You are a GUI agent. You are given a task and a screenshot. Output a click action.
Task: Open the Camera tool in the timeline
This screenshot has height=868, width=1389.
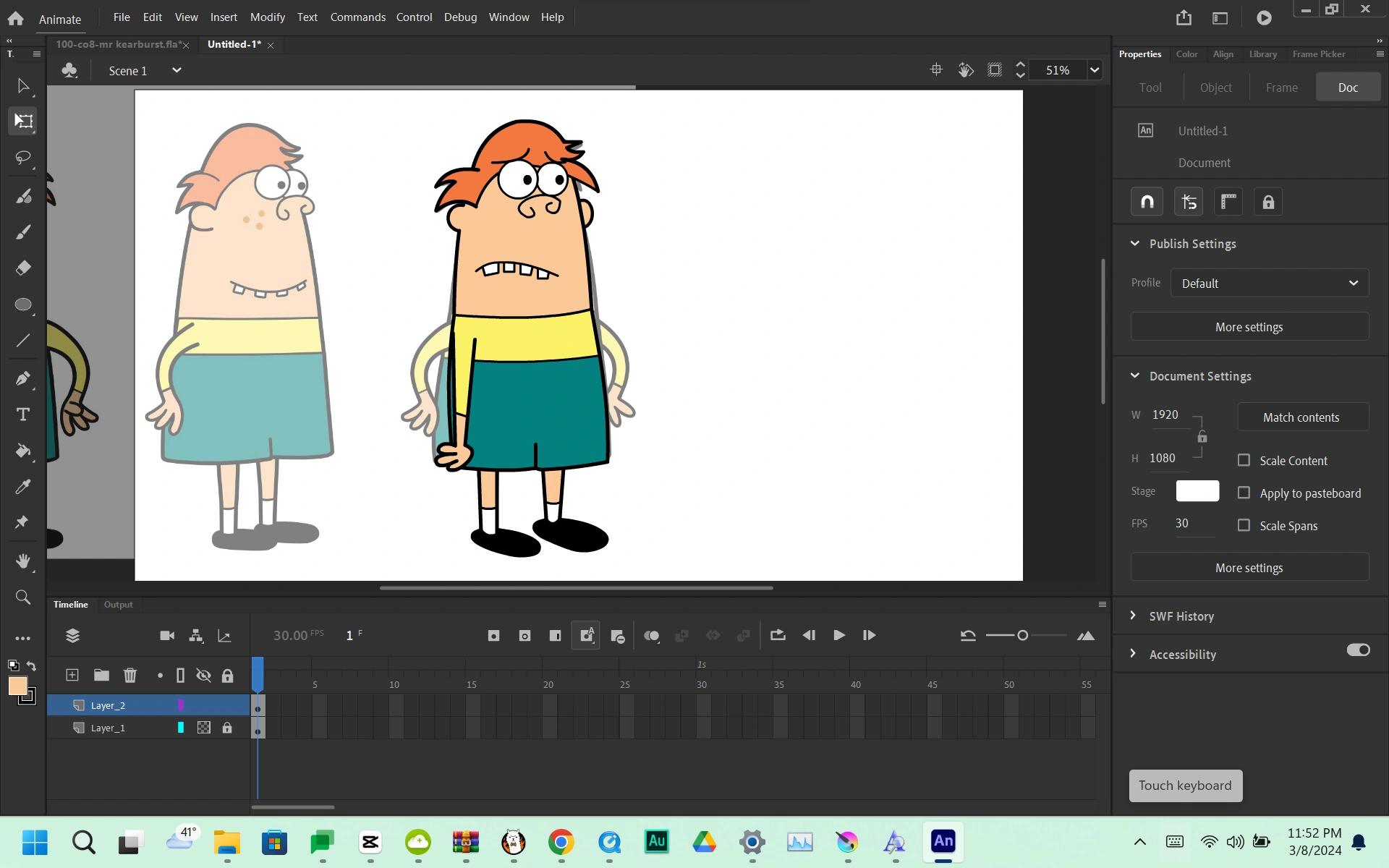166,635
